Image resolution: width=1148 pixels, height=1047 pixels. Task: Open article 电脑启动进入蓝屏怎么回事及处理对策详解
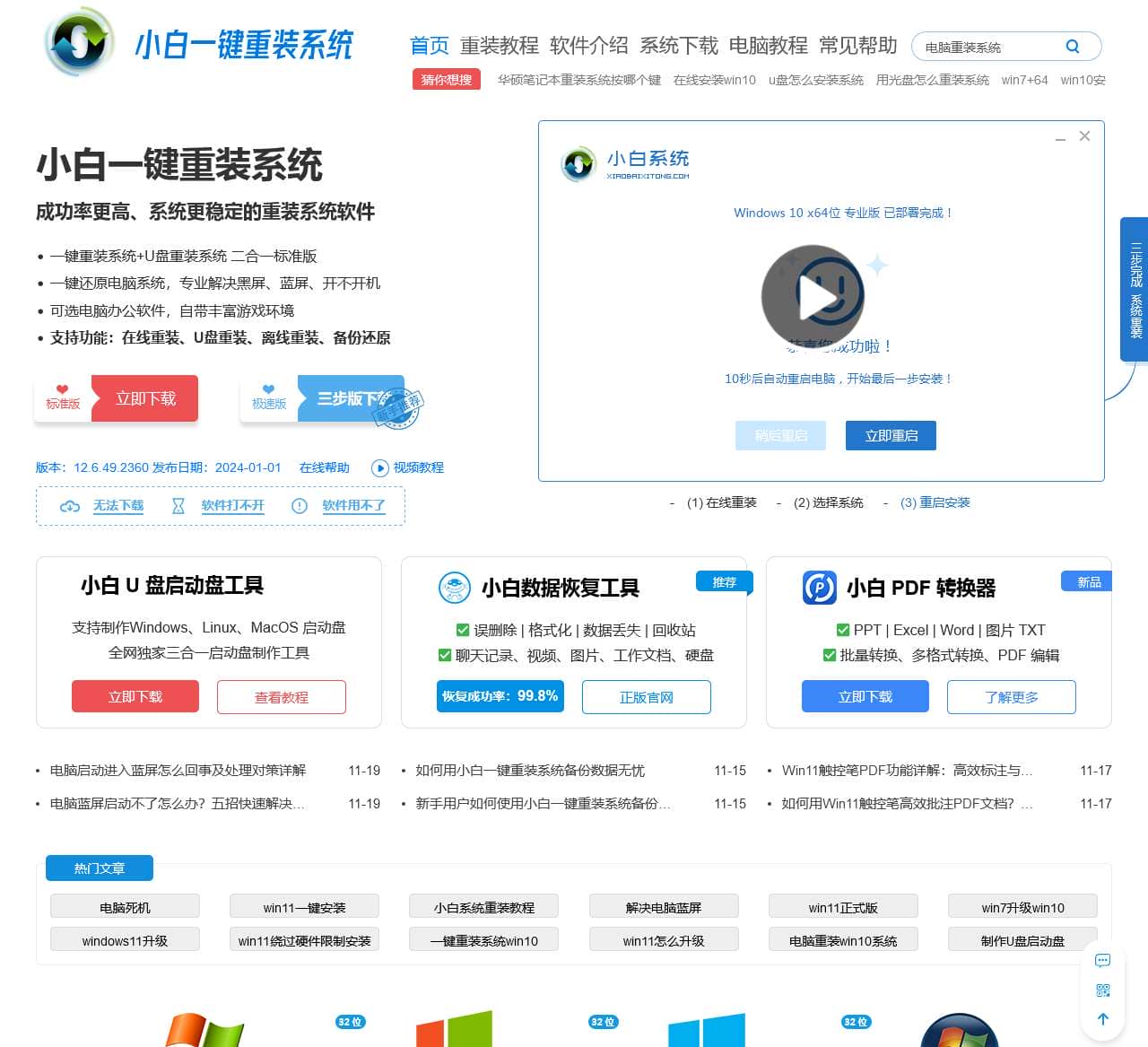[x=178, y=771]
